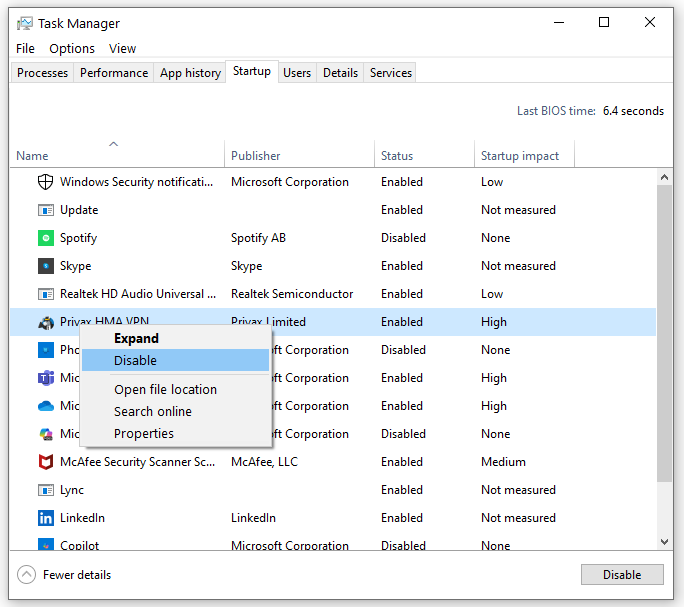Click the colorful Microsoft 365 Copilot icon
684x607 pixels.
pos(45,434)
